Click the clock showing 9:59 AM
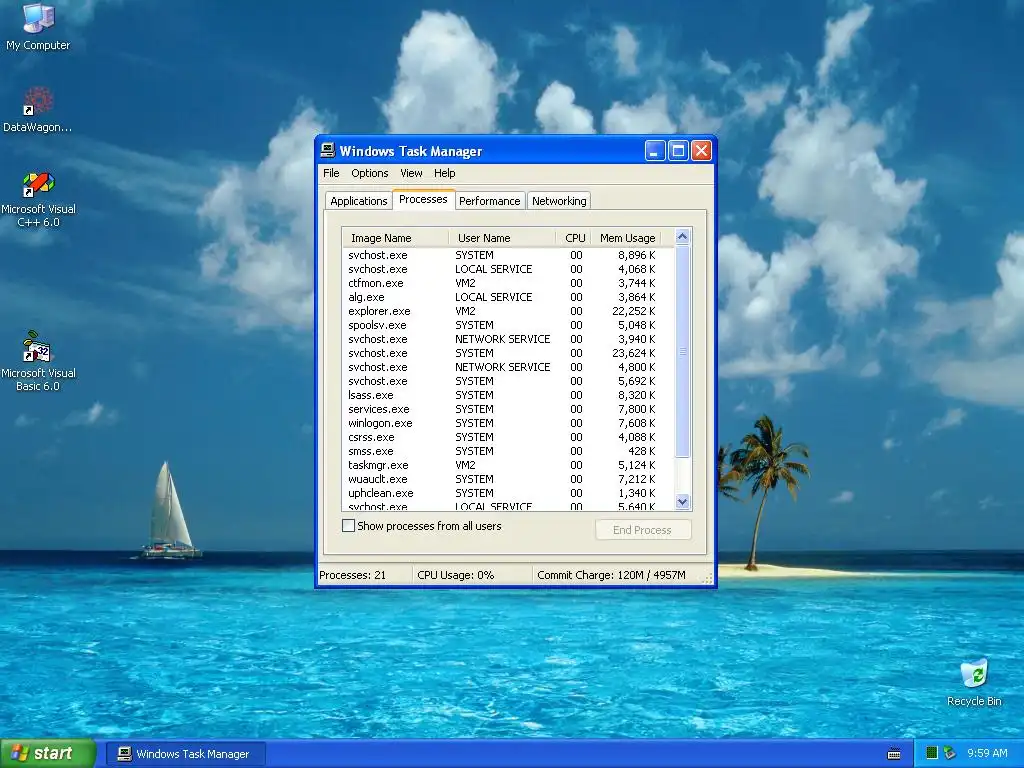This screenshot has height=768, width=1024. 987,754
